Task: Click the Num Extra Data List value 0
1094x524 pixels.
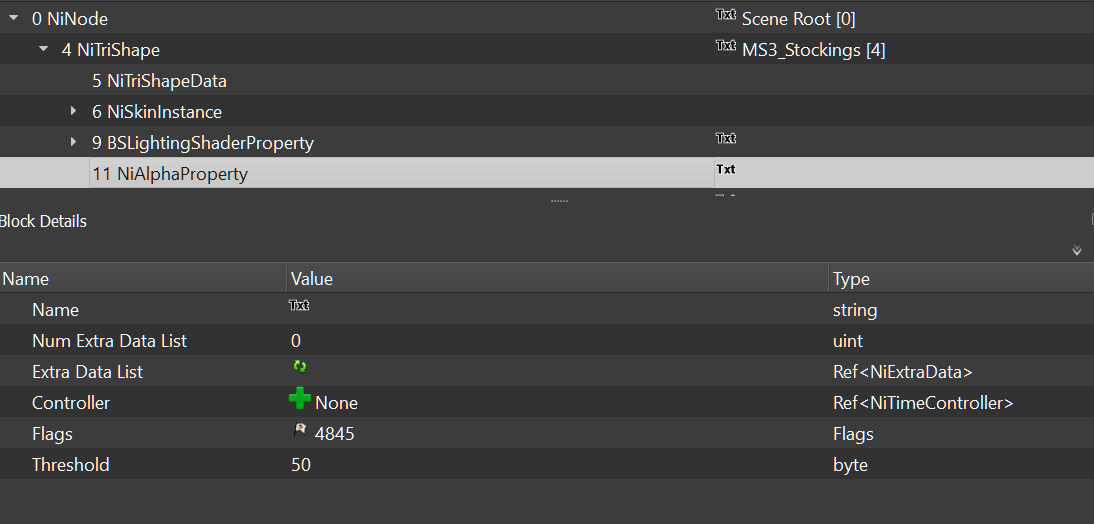Action: 296,341
